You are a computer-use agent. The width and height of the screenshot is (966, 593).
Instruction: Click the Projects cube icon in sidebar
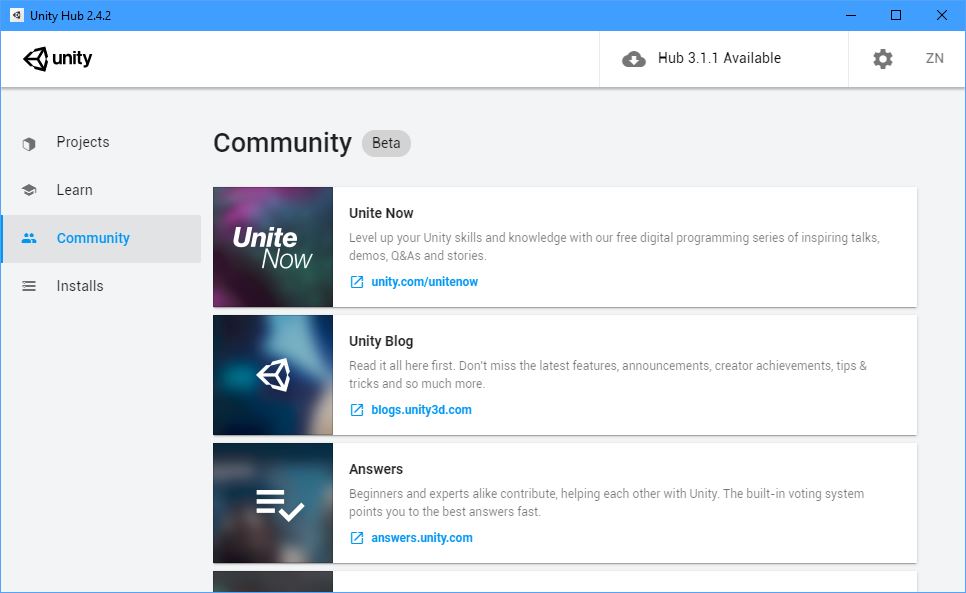point(29,143)
